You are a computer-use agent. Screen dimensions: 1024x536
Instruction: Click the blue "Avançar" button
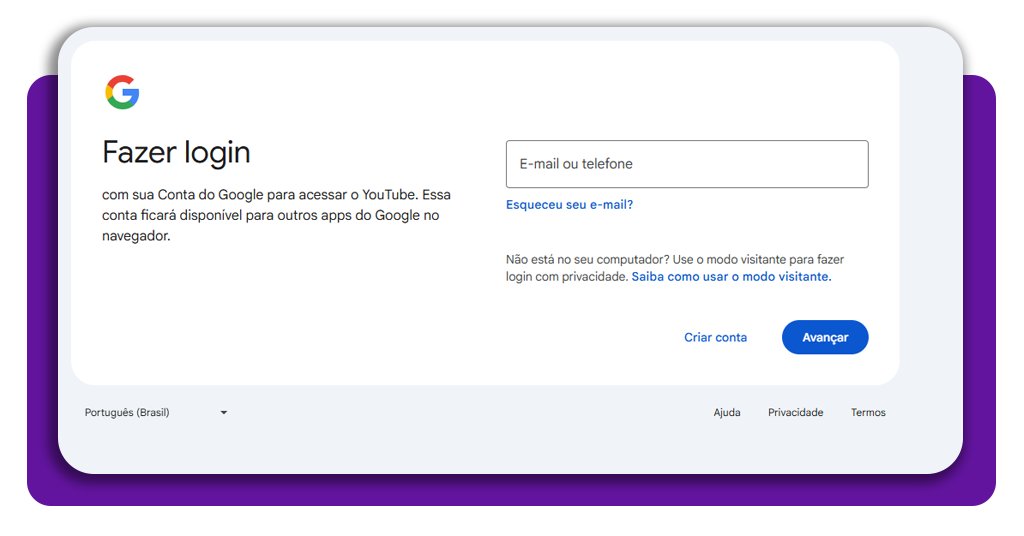pos(824,337)
